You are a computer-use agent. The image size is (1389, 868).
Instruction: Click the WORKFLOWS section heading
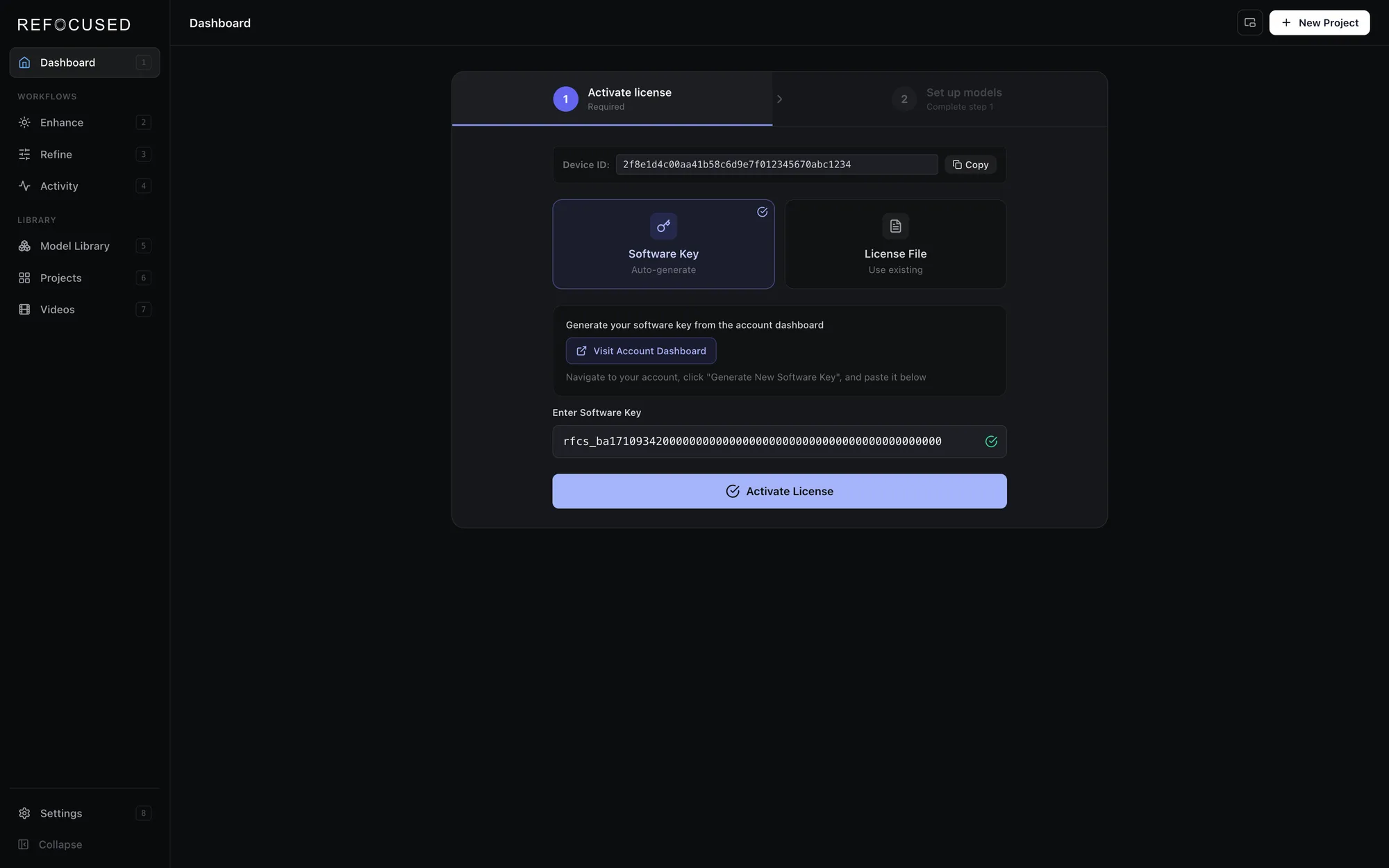point(47,97)
